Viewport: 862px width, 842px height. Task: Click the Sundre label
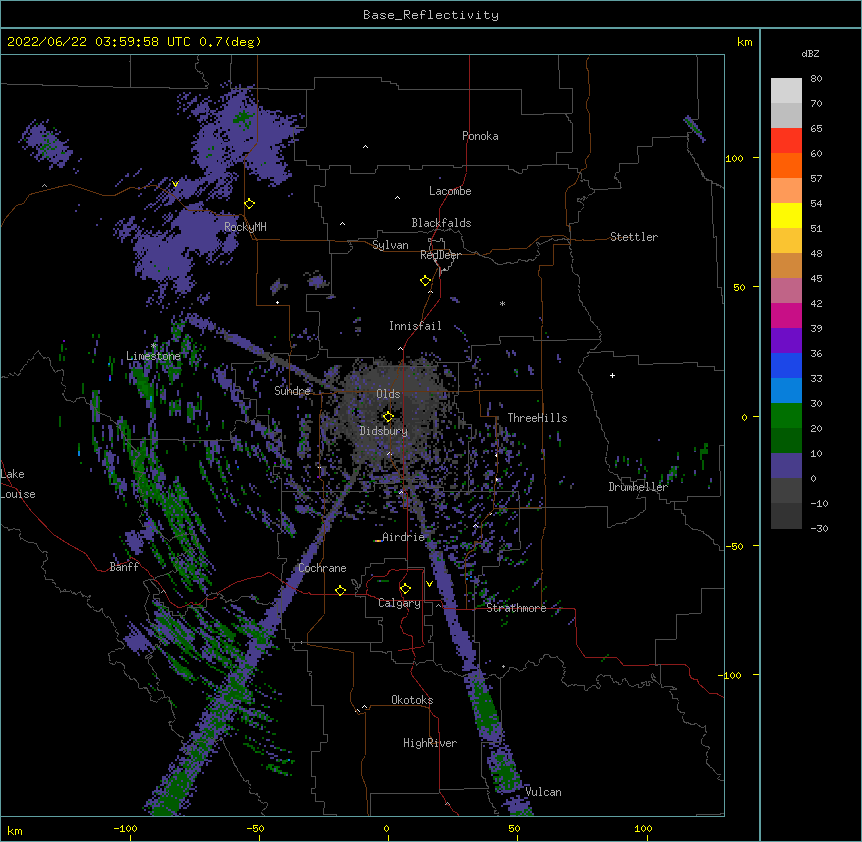(292, 391)
